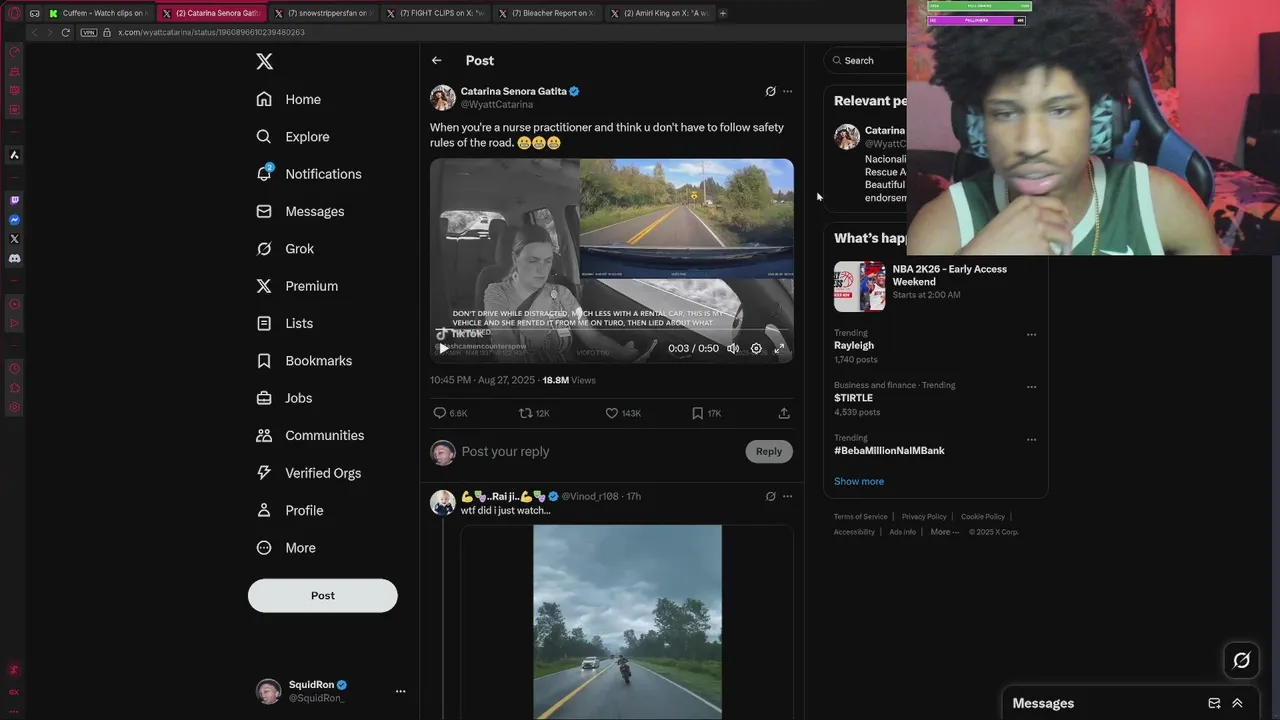The image size is (1280, 720).
Task: Click Grok icon on Catarina's post
Action: click(x=770, y=91)
